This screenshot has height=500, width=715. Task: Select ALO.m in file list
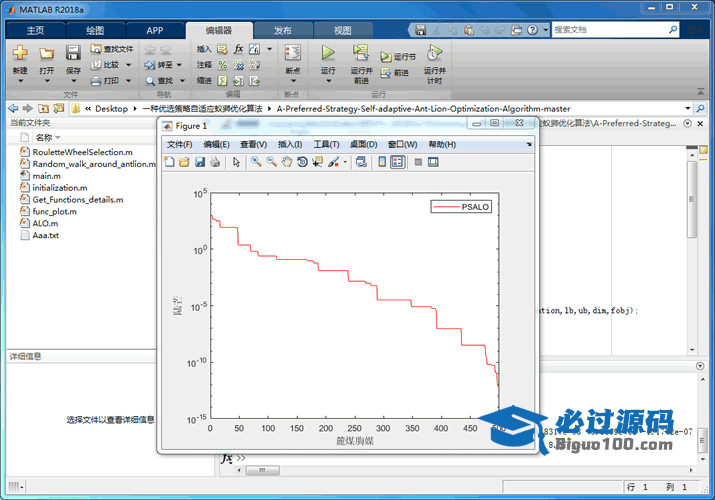point(45,223)
